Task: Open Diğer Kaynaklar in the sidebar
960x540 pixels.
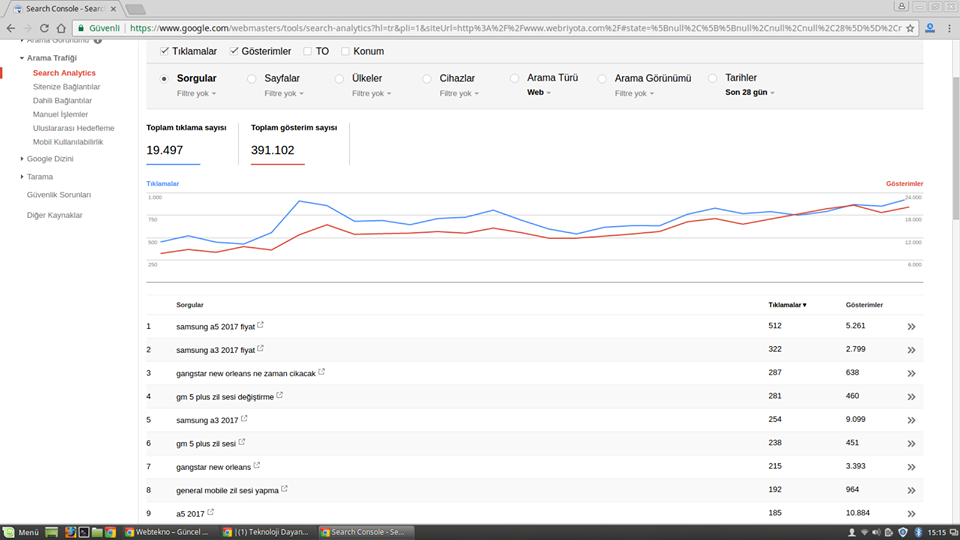Action: pos(54,216)
